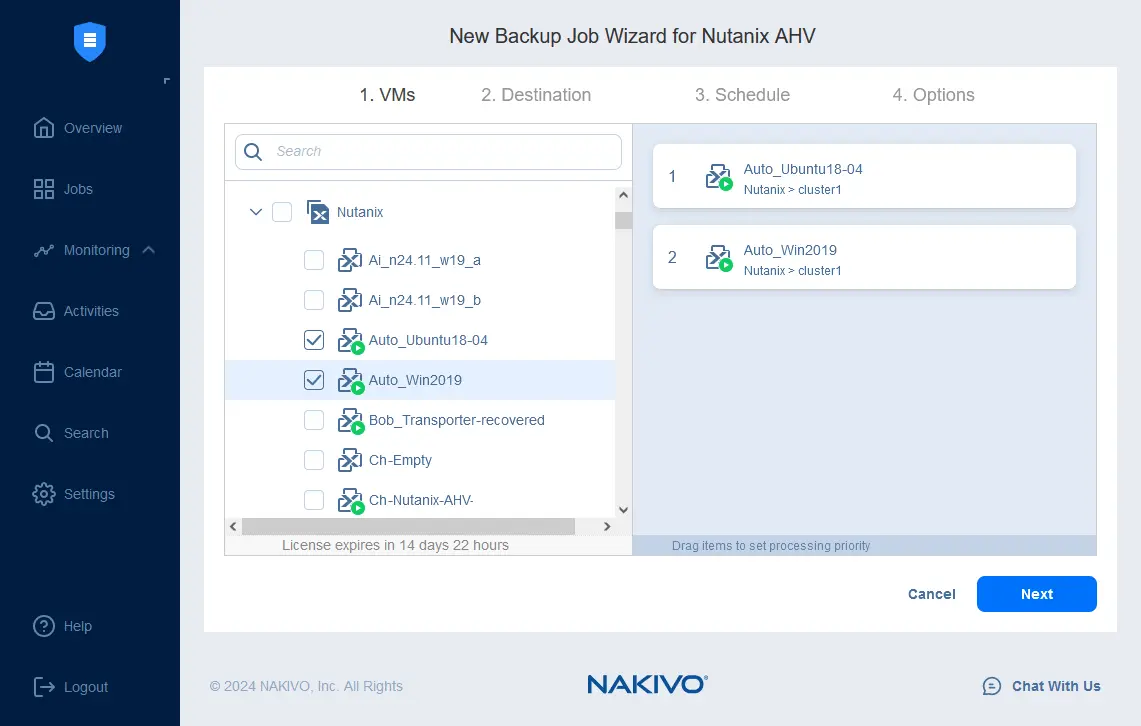Click the scroll up arrow of the VM tree

(x=623, y=195)
